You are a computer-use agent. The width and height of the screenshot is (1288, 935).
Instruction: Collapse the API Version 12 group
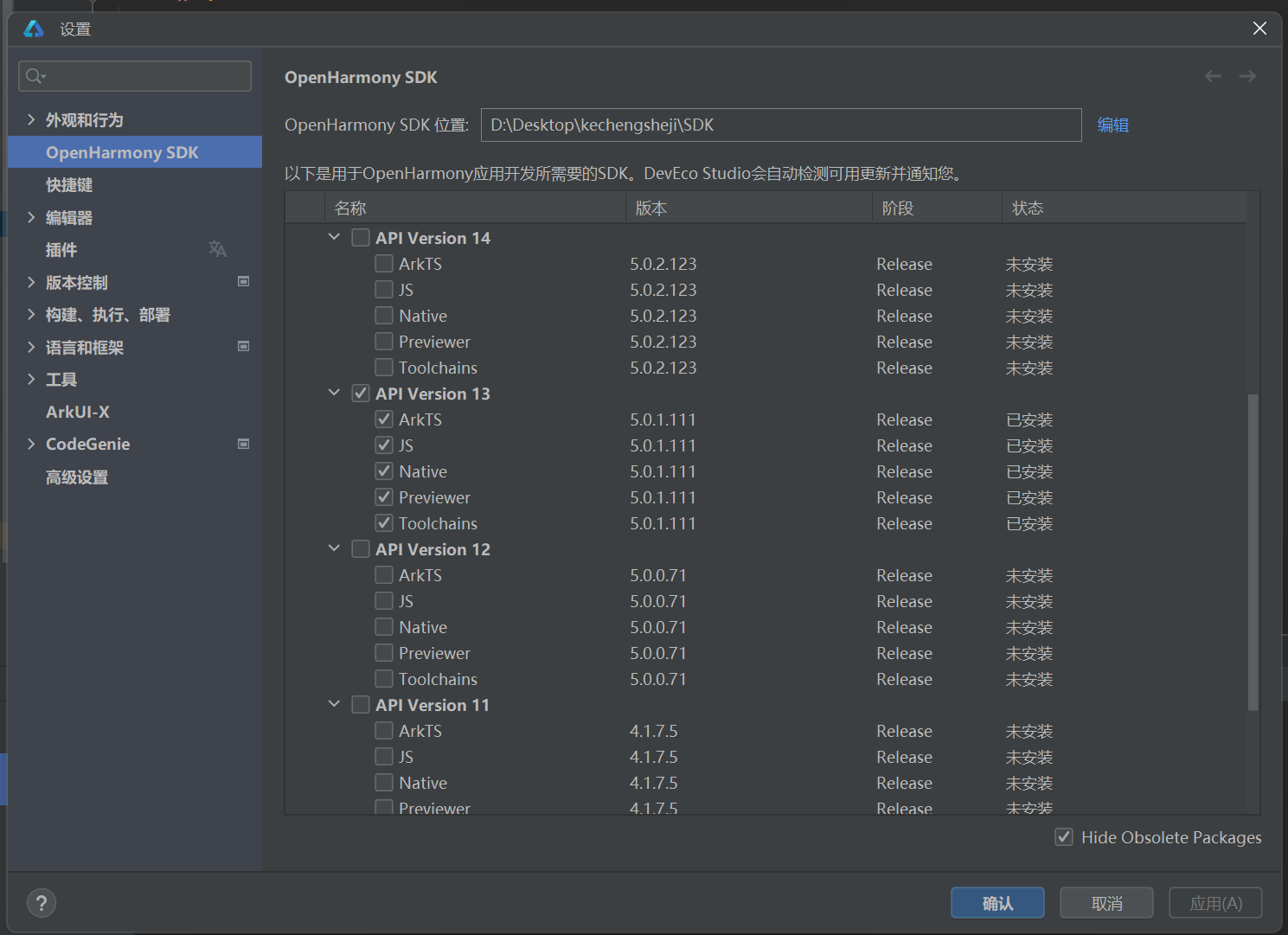[334, 548]
